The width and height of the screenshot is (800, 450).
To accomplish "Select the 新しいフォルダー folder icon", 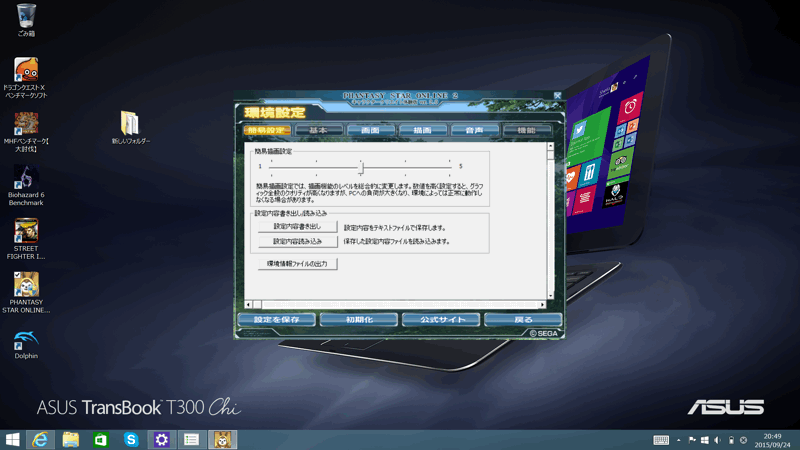I will 130,123.
